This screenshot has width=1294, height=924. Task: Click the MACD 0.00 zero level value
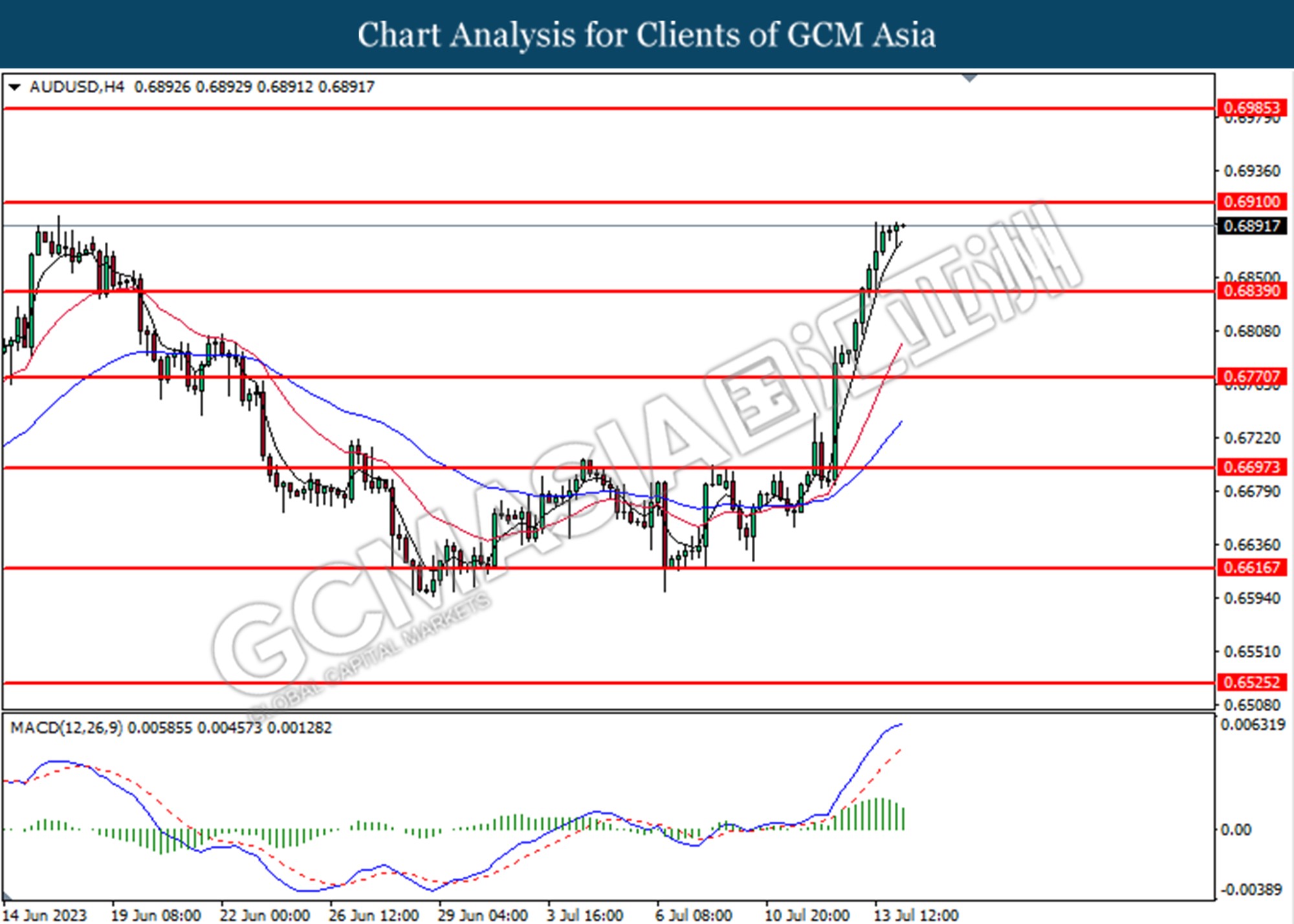1235,830
